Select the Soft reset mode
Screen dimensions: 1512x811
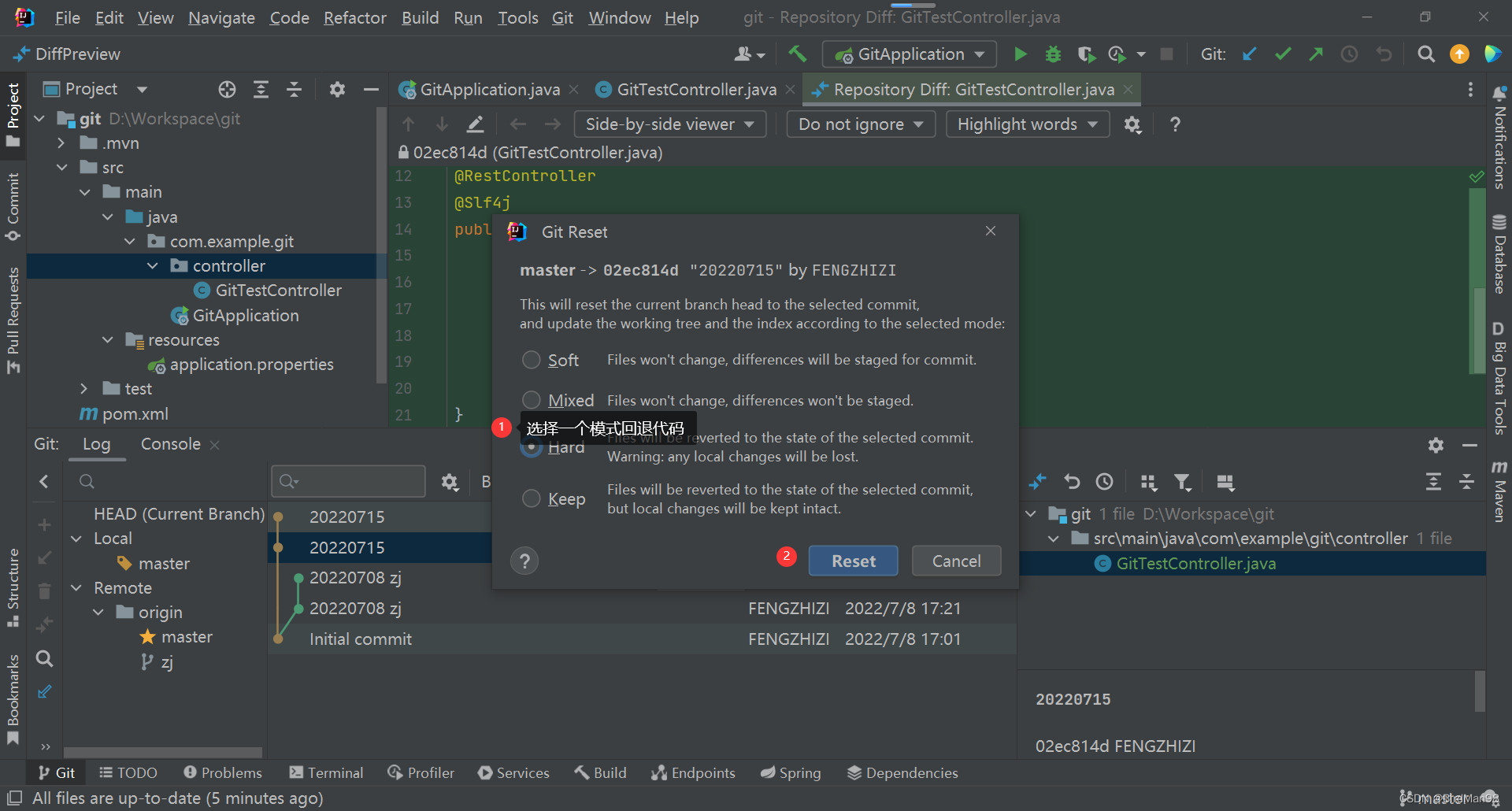coord(532,360)
